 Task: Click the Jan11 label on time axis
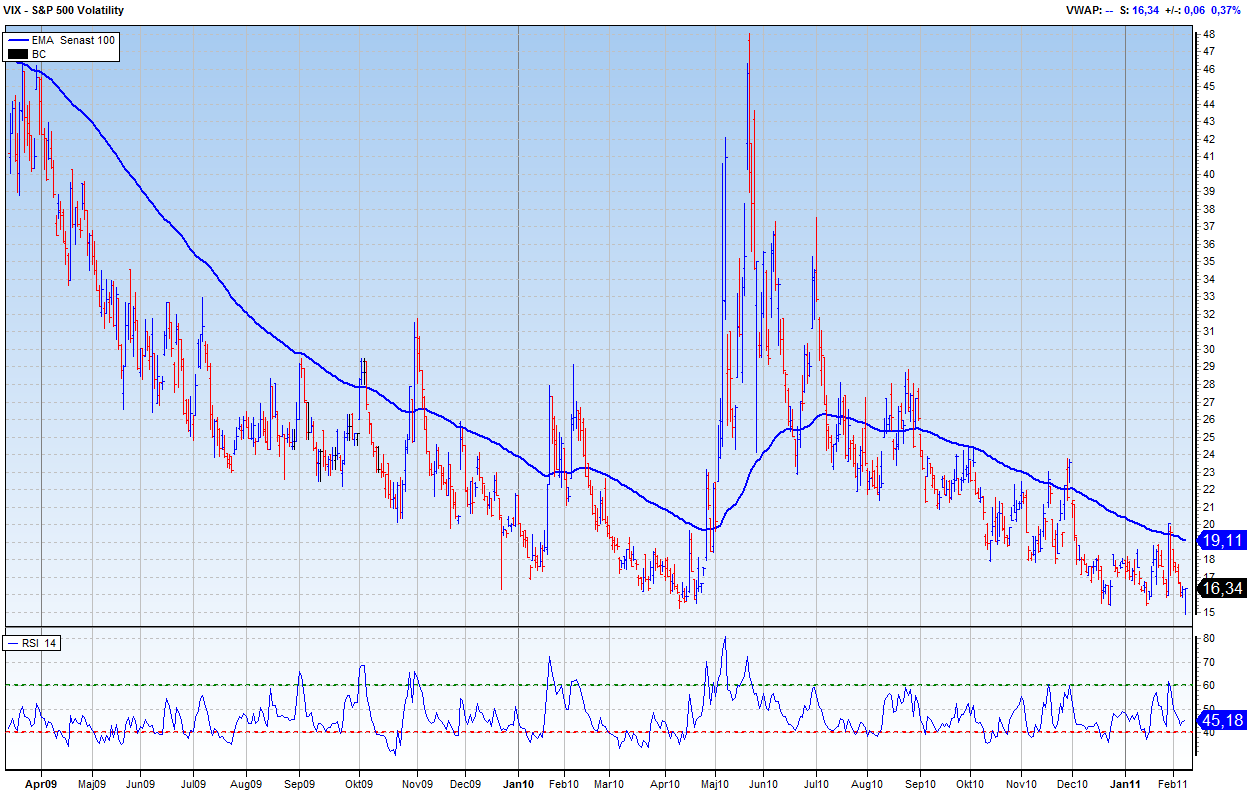1126,784
